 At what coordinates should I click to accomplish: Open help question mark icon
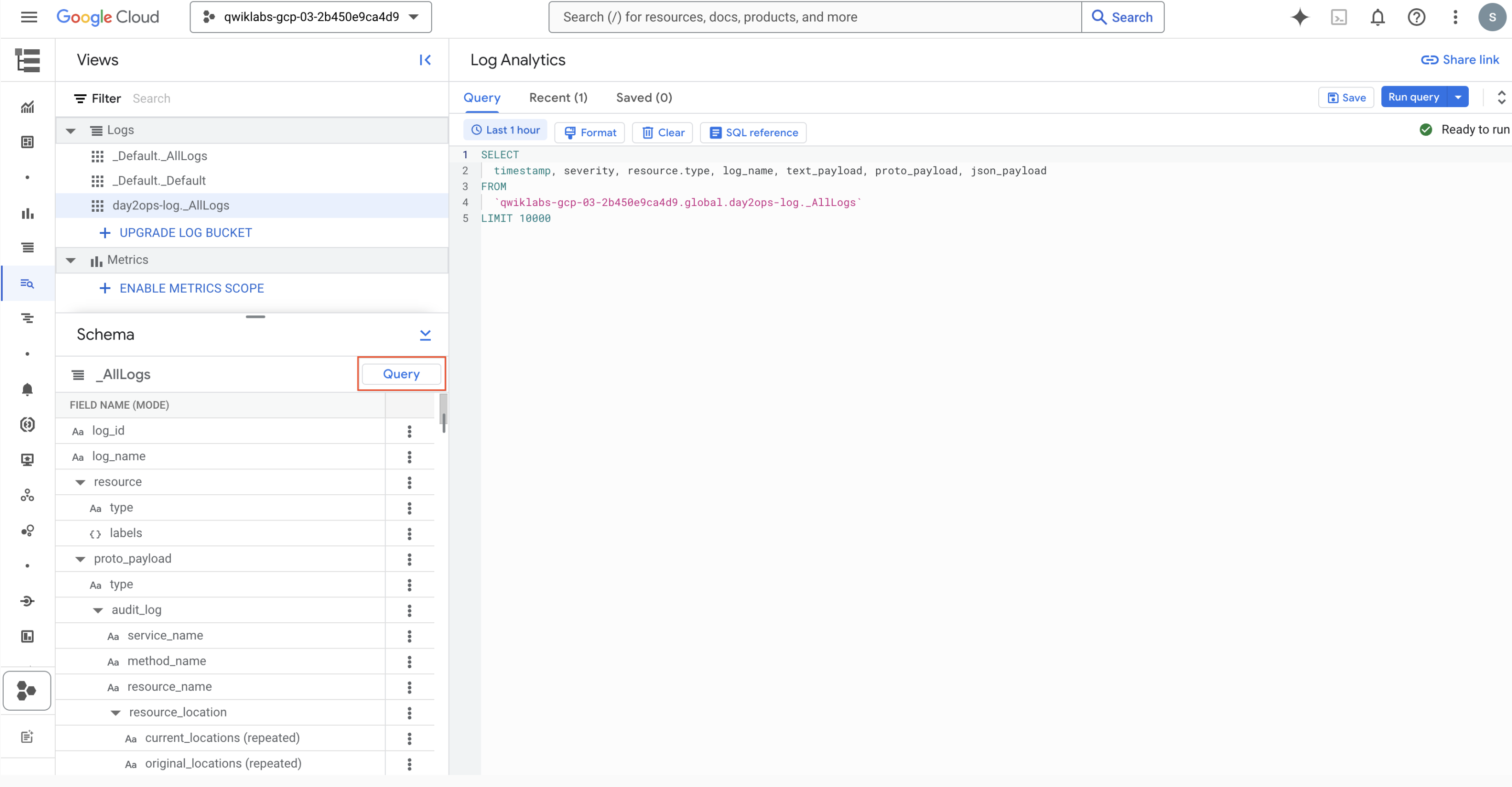[x=1416, y=17]
